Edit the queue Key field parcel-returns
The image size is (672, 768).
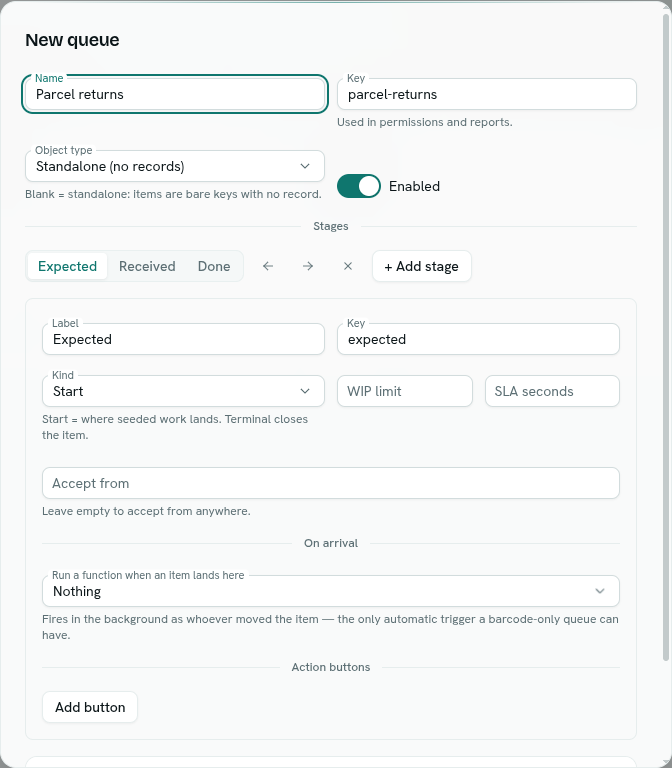coord(487,94)
